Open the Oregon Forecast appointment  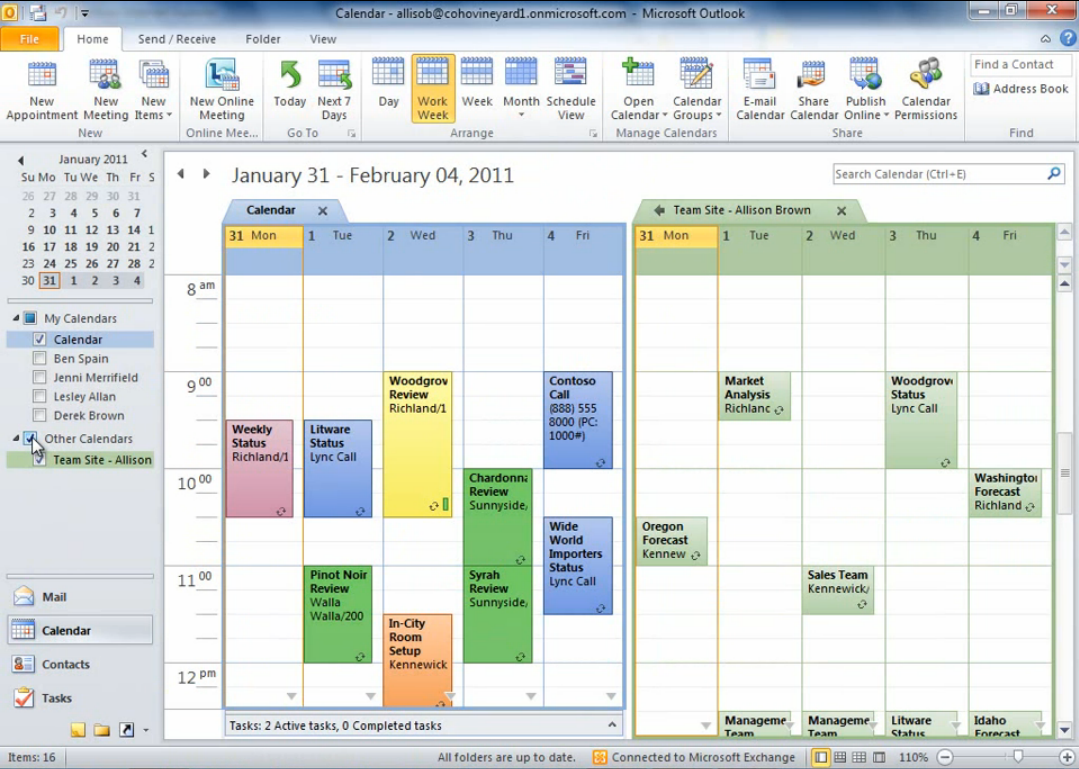[x=672, y=541]
